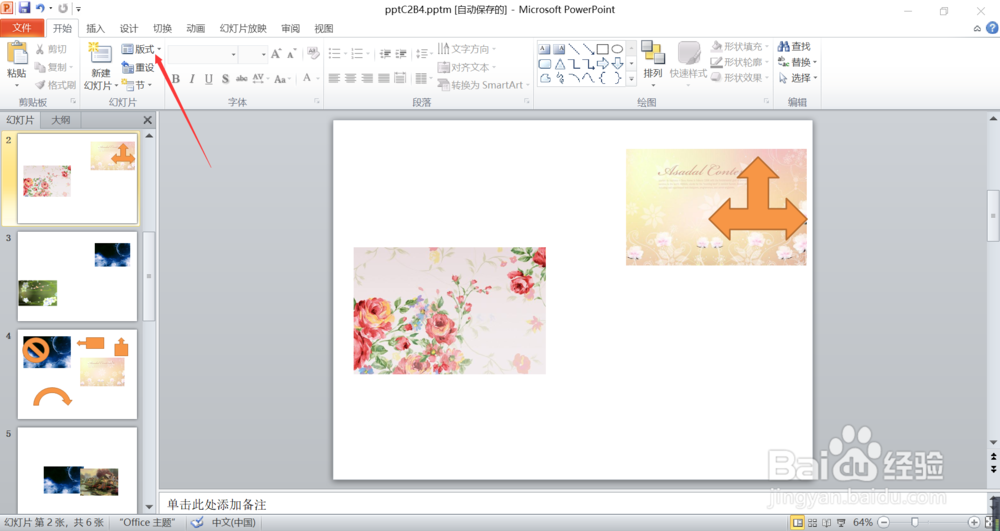Open the Customize Quick Access Toolbar dropdown
Viewport: 1000px width, 531px height.
[x=78, y=9]
